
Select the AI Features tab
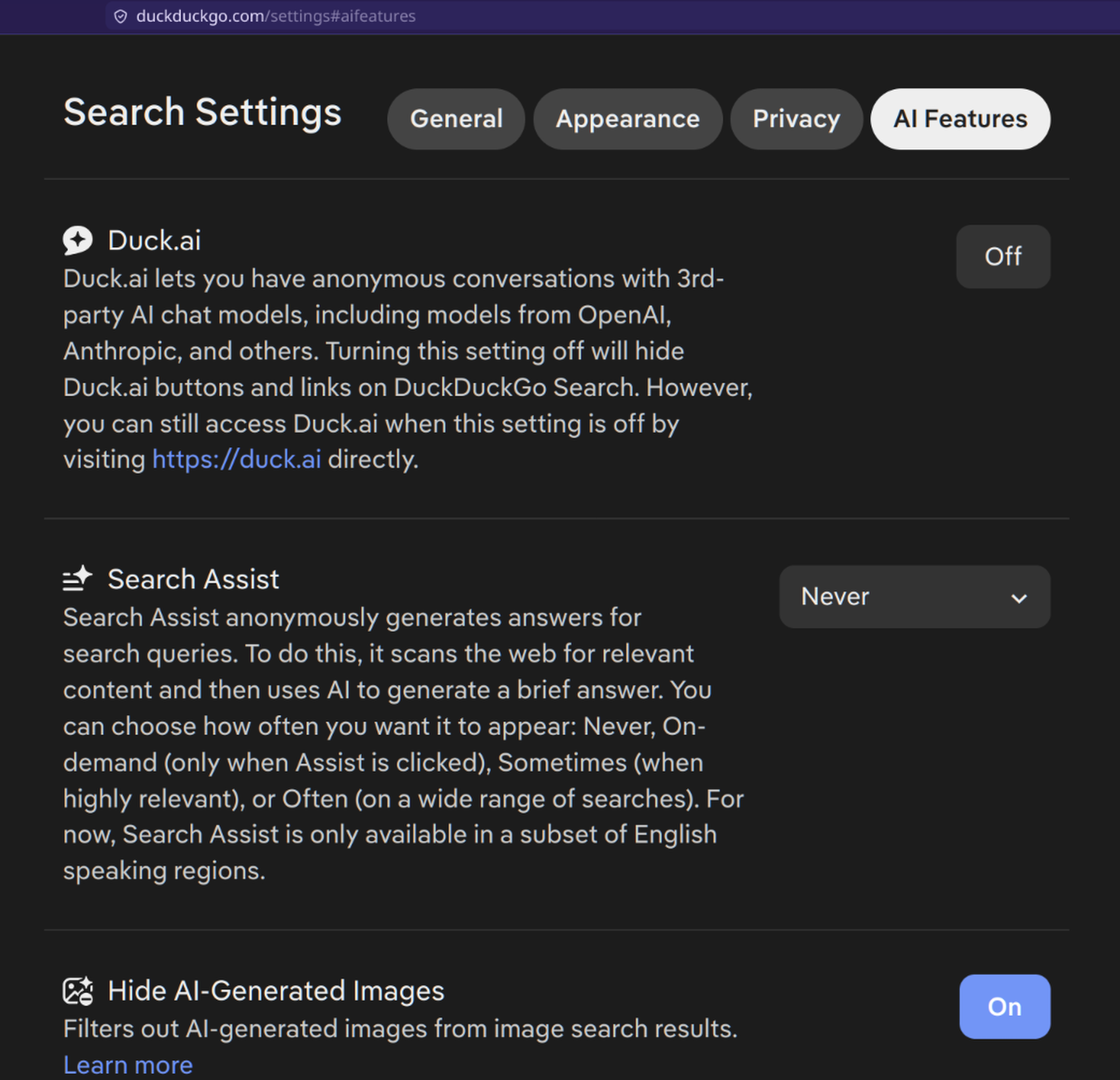pyautogui.click(x=959, y=119)
